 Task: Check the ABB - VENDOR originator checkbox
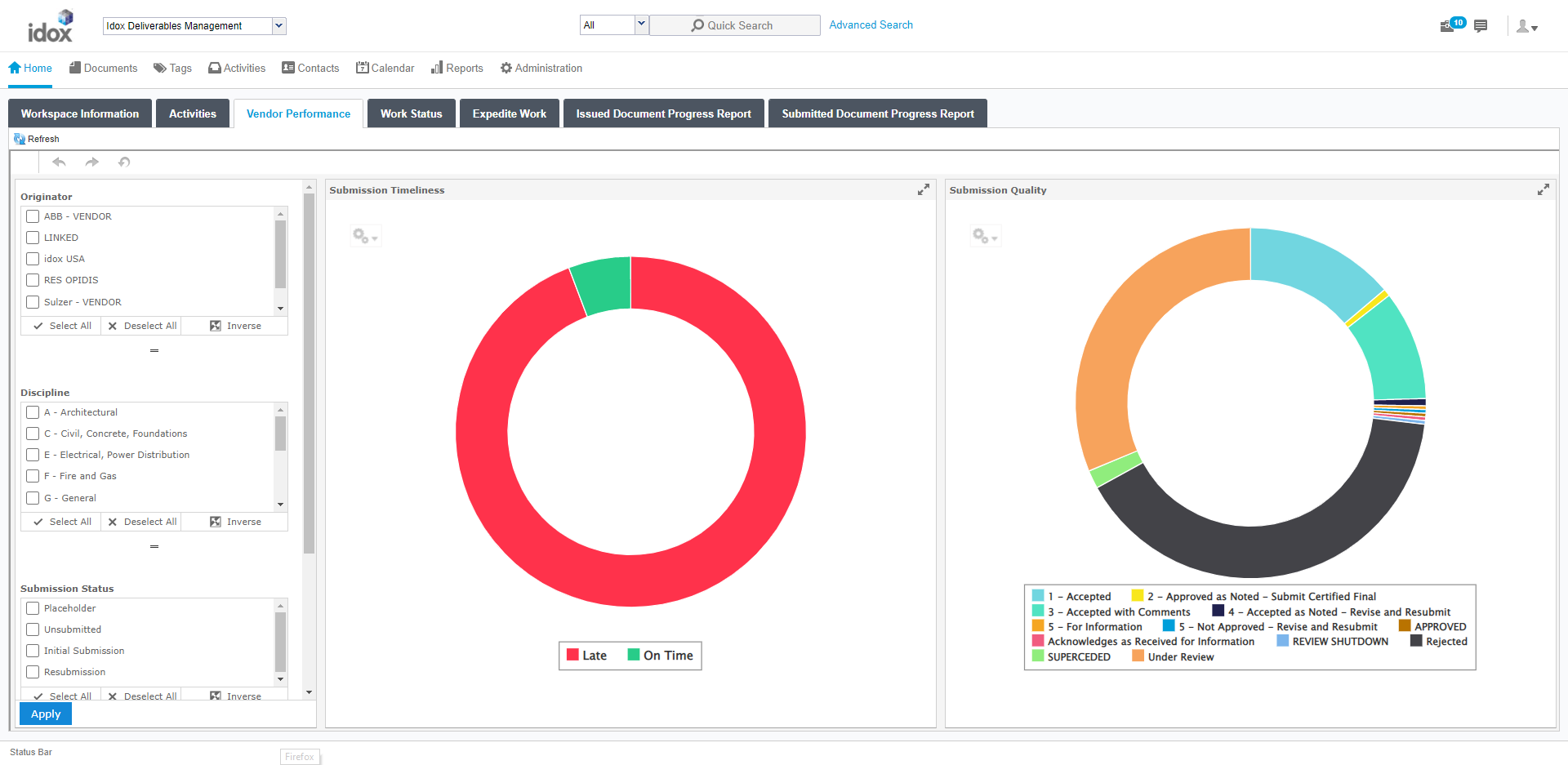pyautogui.click(x=33, y=216)
